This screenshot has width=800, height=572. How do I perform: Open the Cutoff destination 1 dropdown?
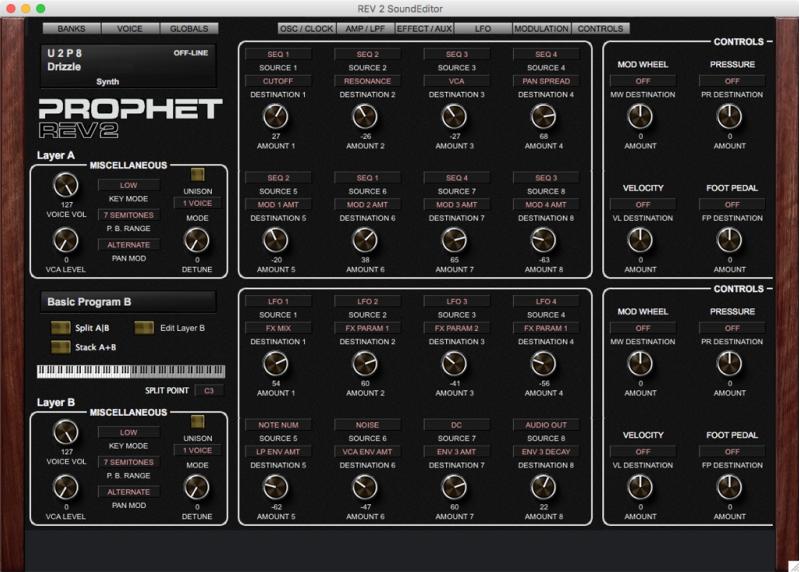(277, 81)
